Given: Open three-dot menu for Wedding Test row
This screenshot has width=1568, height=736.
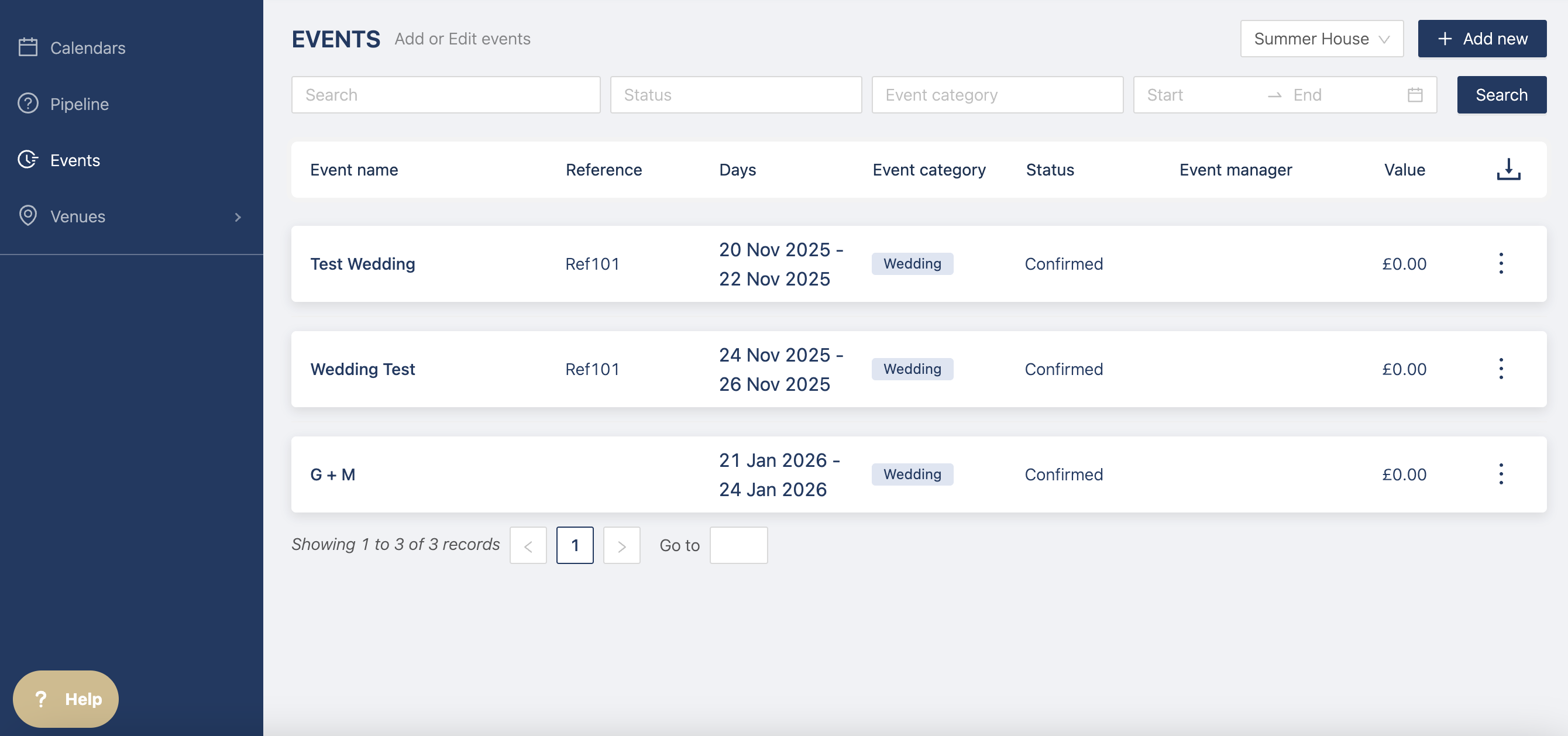Looking at the screenshot, I should [1501, 369].
